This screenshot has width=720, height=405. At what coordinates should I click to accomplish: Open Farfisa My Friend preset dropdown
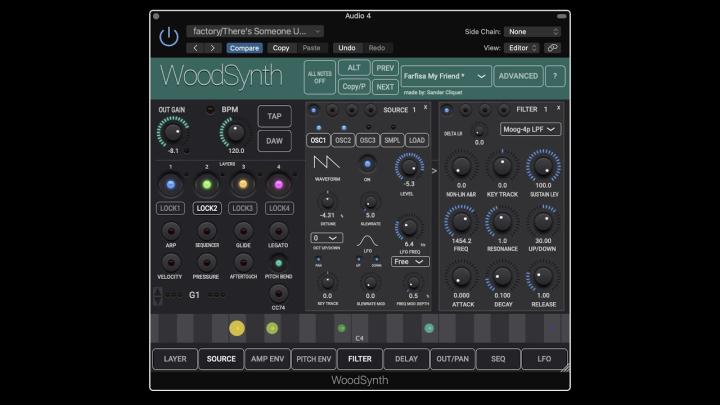[x=445, y=76]
